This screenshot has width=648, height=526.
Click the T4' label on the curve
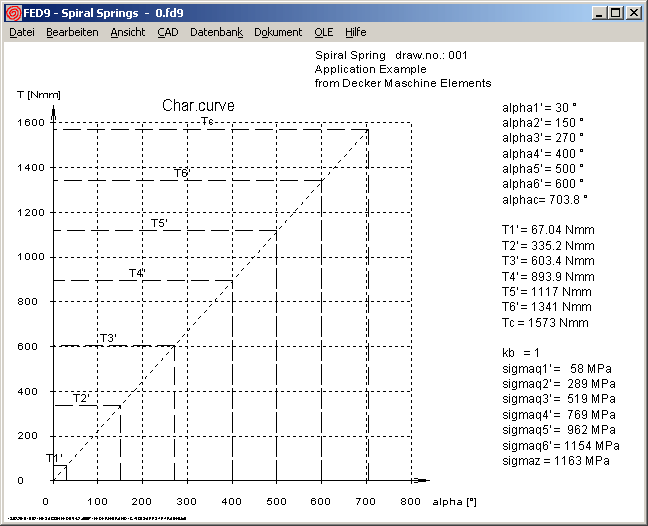click(137, 273)
